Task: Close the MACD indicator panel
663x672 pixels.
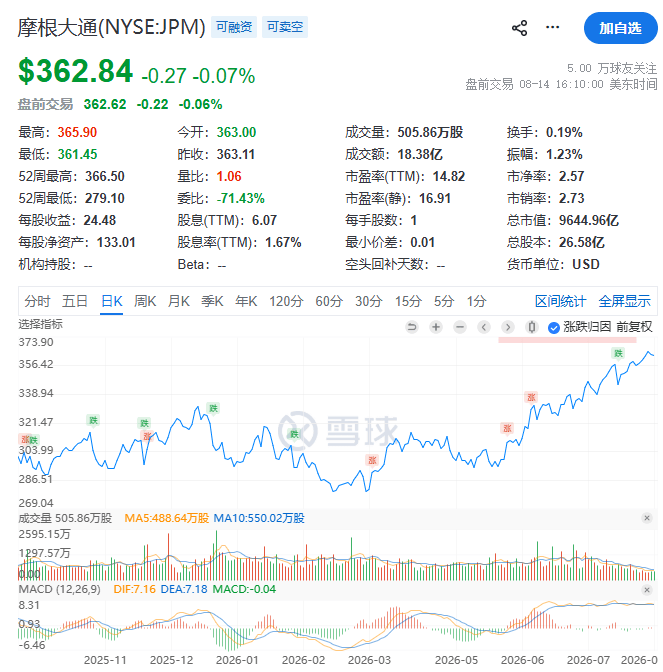Action: [x=647, y=590]
